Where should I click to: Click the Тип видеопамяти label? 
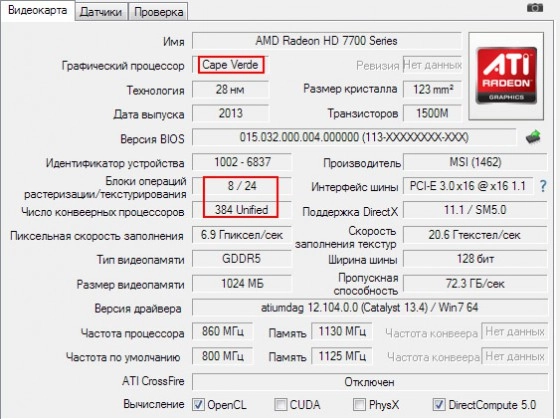[141, 260]
